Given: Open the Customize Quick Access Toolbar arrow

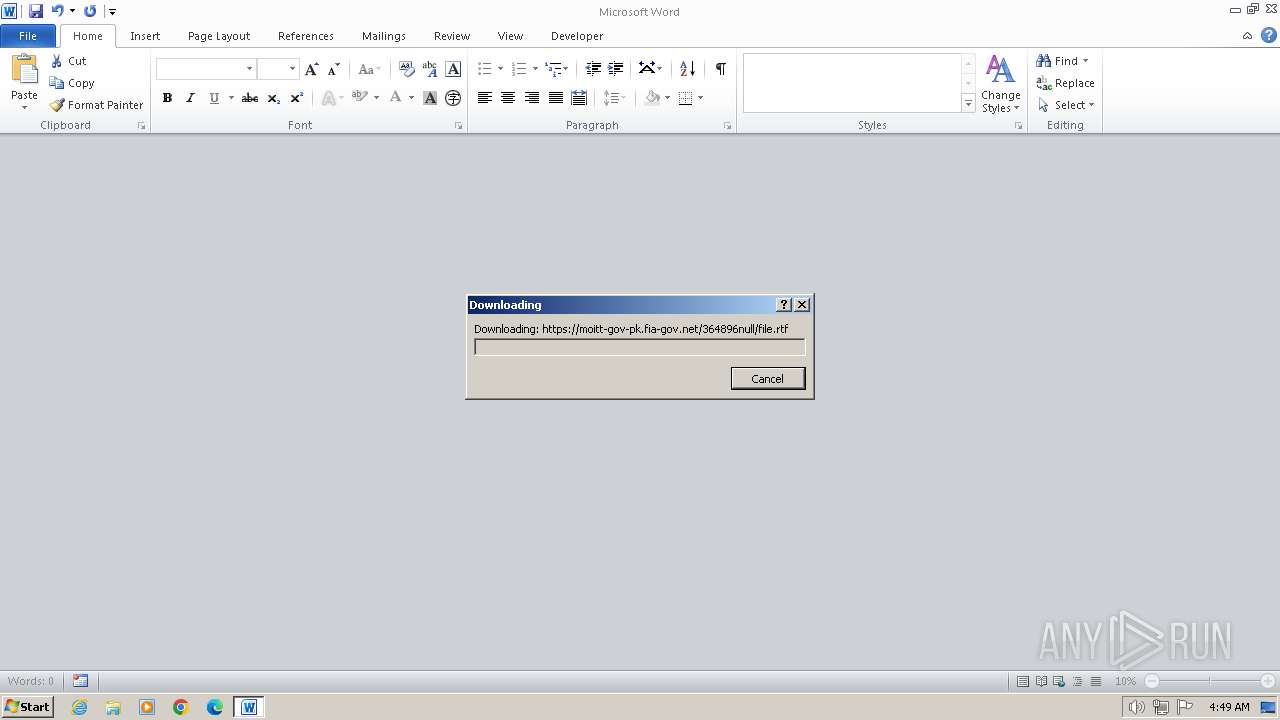Looking at the screenshot, I should pyautogui.click(x=112, y=12).
